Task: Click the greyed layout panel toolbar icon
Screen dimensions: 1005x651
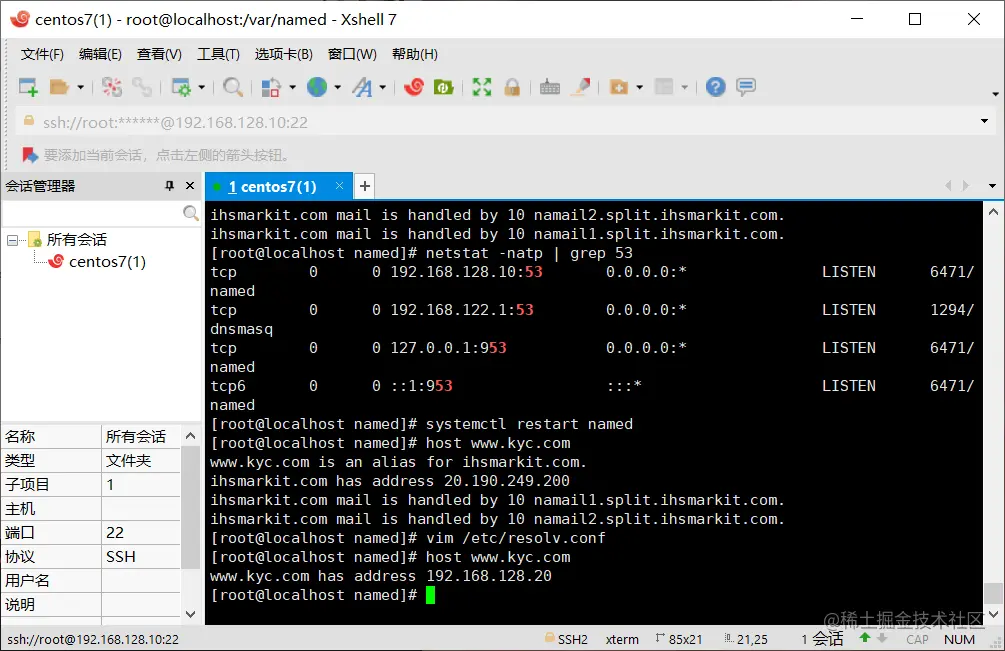Action: (x=665, y=87)
